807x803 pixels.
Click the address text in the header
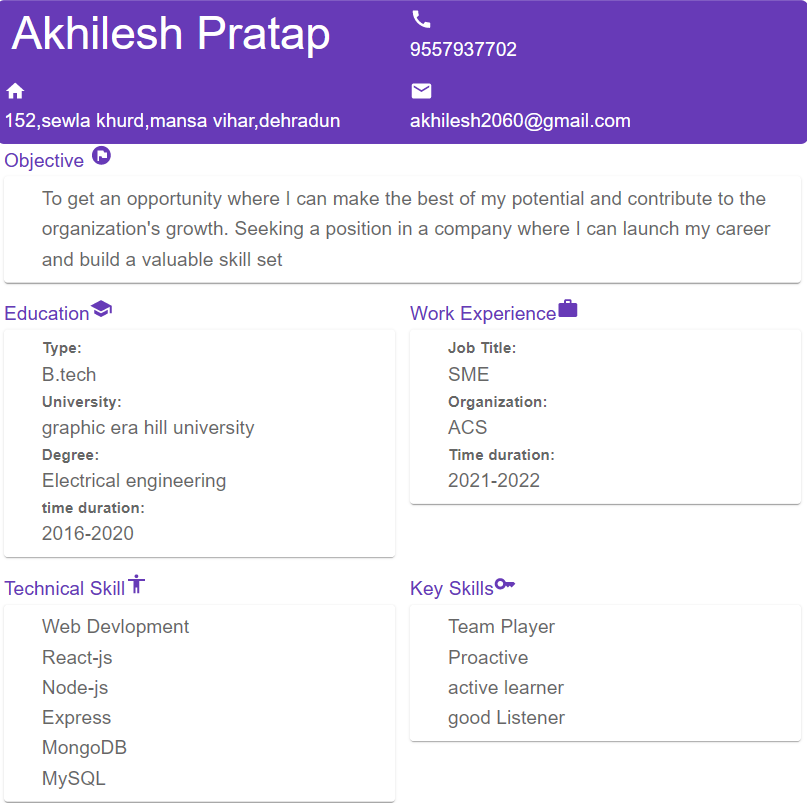(x=172, y=121)
